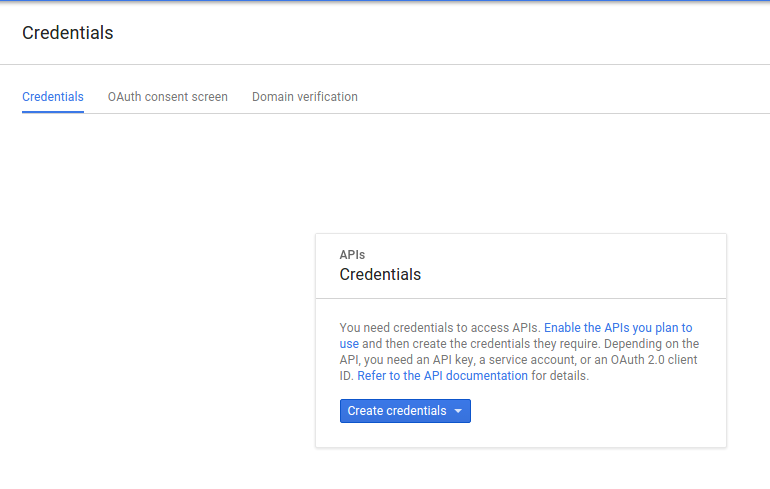Viewport: 770px width, 489px height.
Task: Click the wrapped 'use' link text
Action: click(349, 344)
